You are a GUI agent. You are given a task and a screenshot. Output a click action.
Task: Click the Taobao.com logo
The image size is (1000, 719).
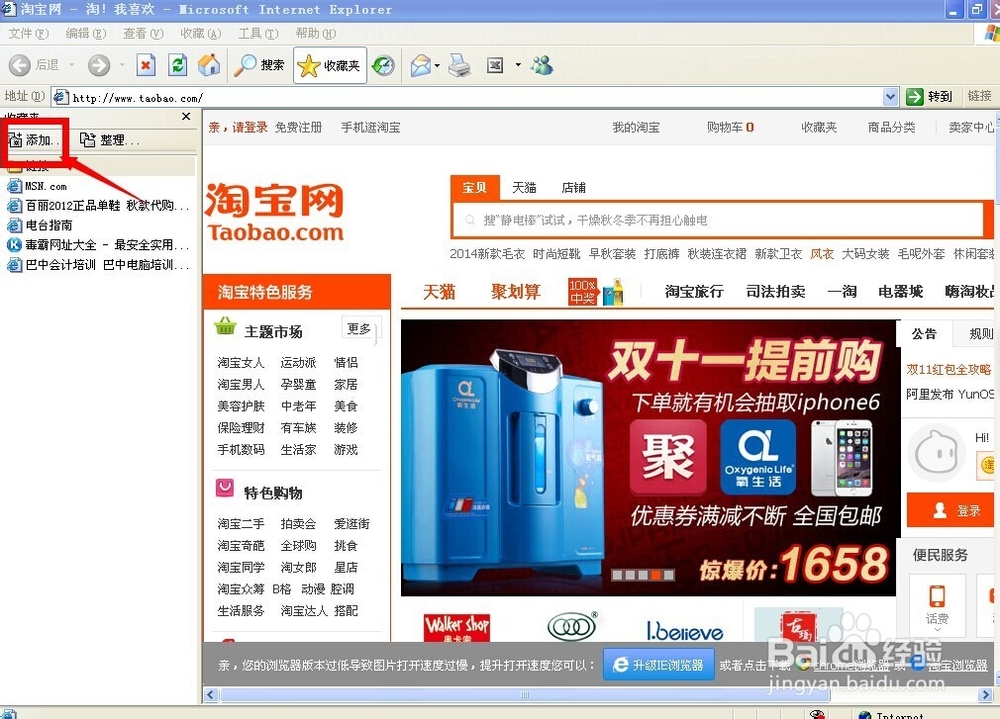tap(275, 212)
